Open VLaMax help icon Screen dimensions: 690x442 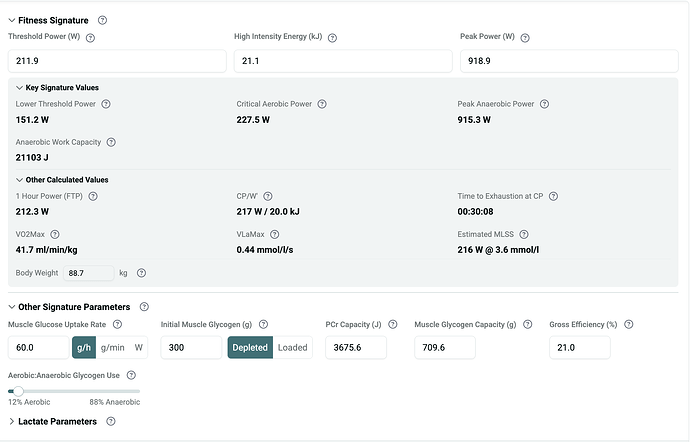(x=274, y=234)
